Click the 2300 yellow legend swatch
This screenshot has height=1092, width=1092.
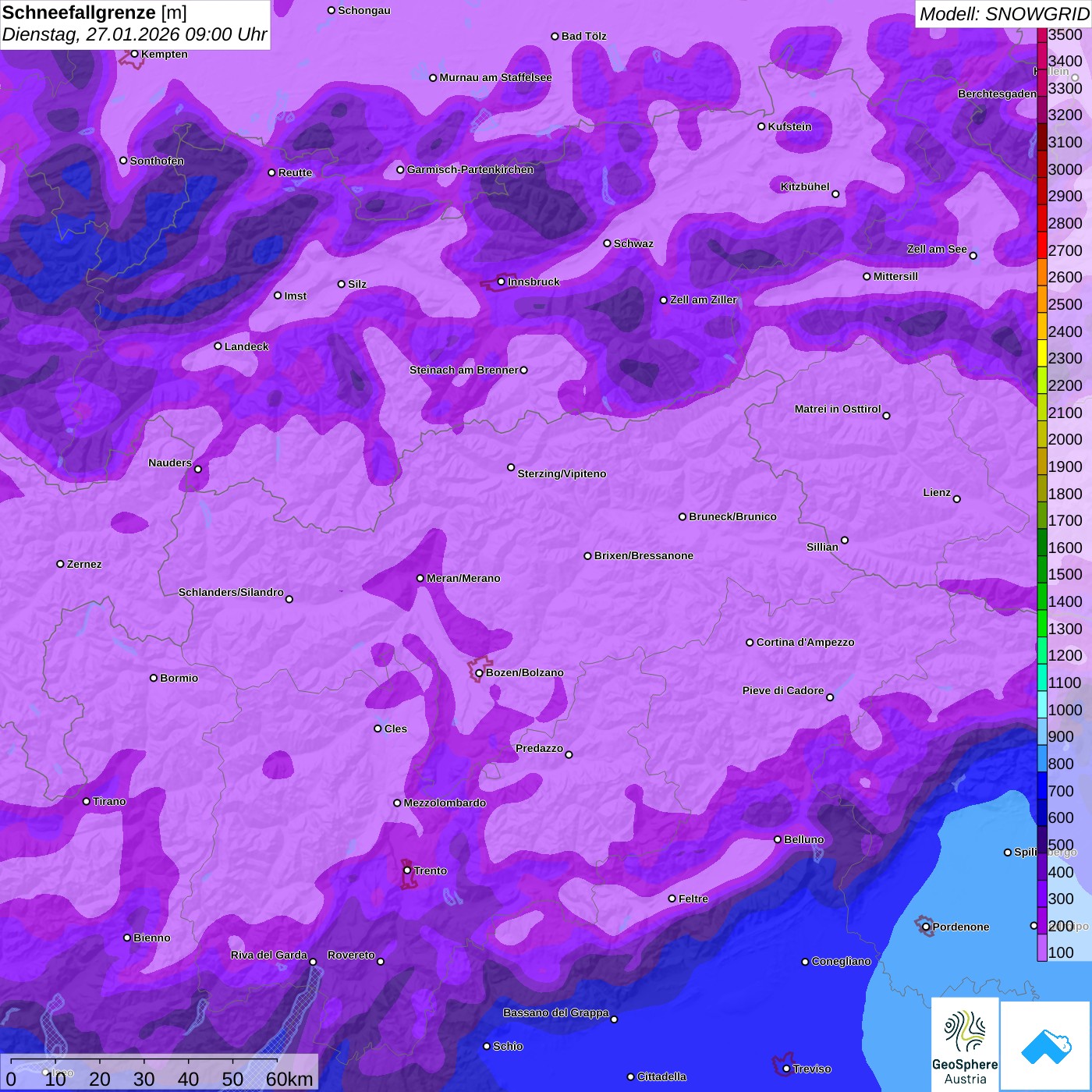(x=1042, y=353)
